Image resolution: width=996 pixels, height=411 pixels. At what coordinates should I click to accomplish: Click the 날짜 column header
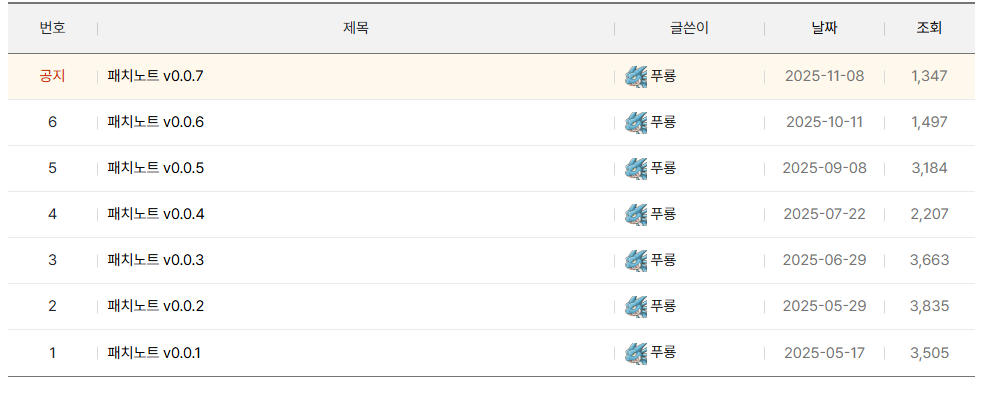[824, 28]
